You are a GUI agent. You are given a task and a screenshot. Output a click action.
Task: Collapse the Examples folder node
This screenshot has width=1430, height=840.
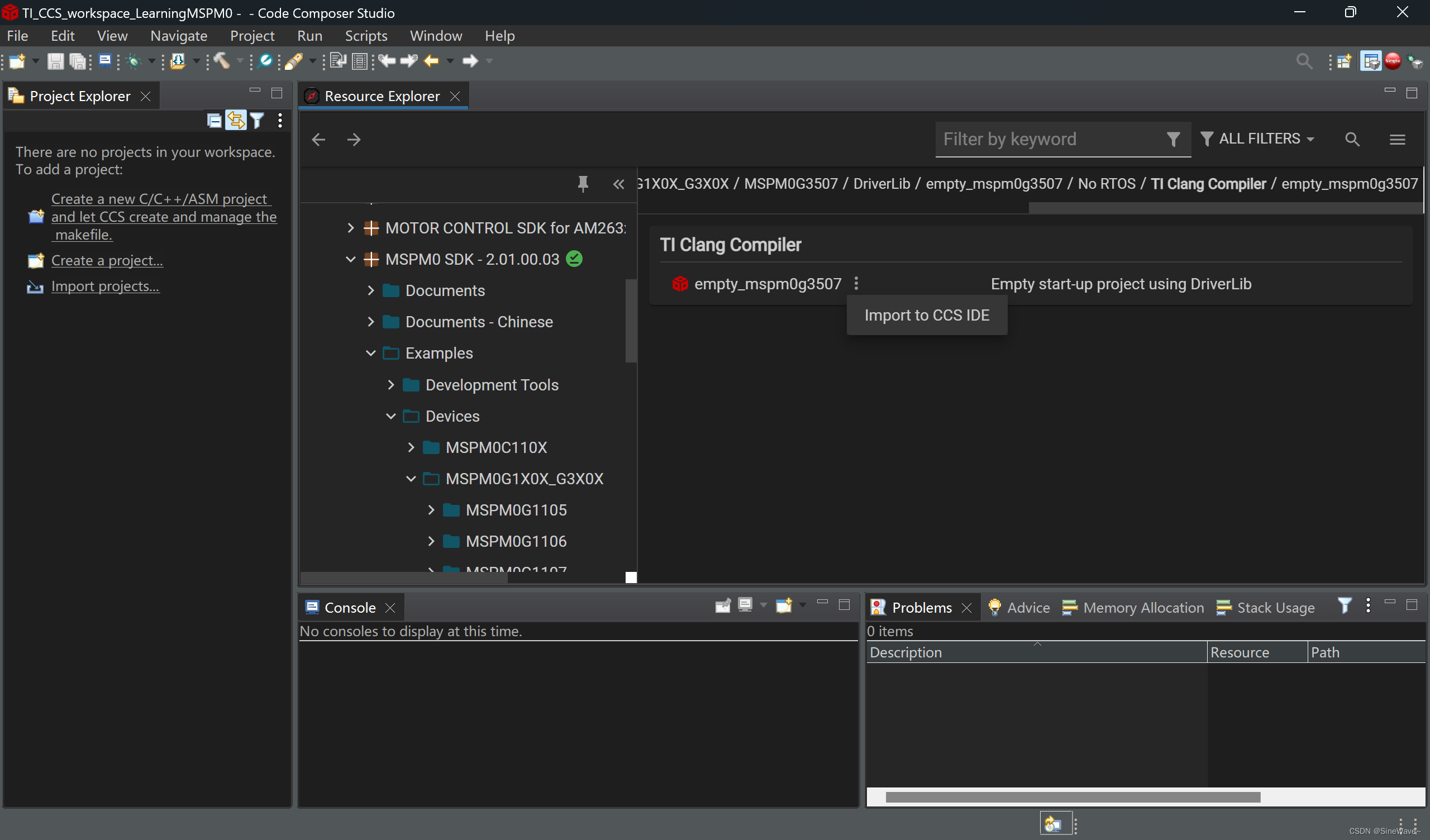click(370, 353)
